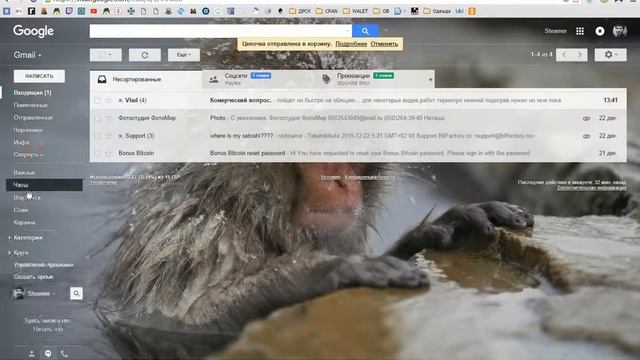Expand the Круги tree in the sidebar

pyautogui.click(x=9, y=253)
